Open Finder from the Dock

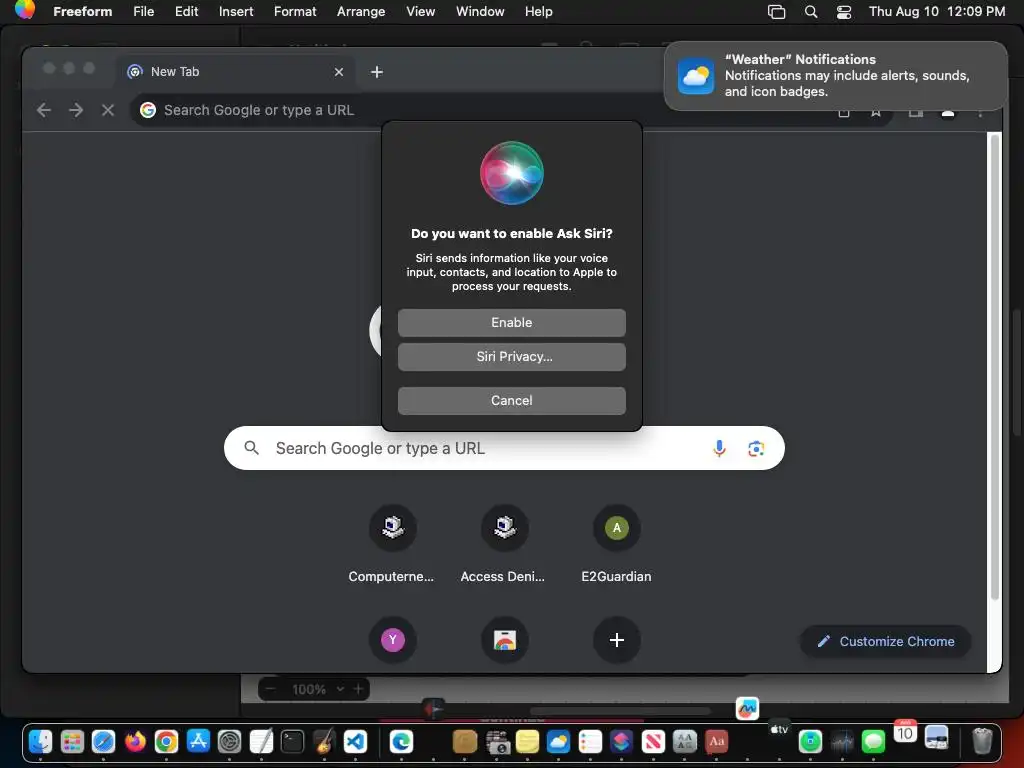pos(40,741)
